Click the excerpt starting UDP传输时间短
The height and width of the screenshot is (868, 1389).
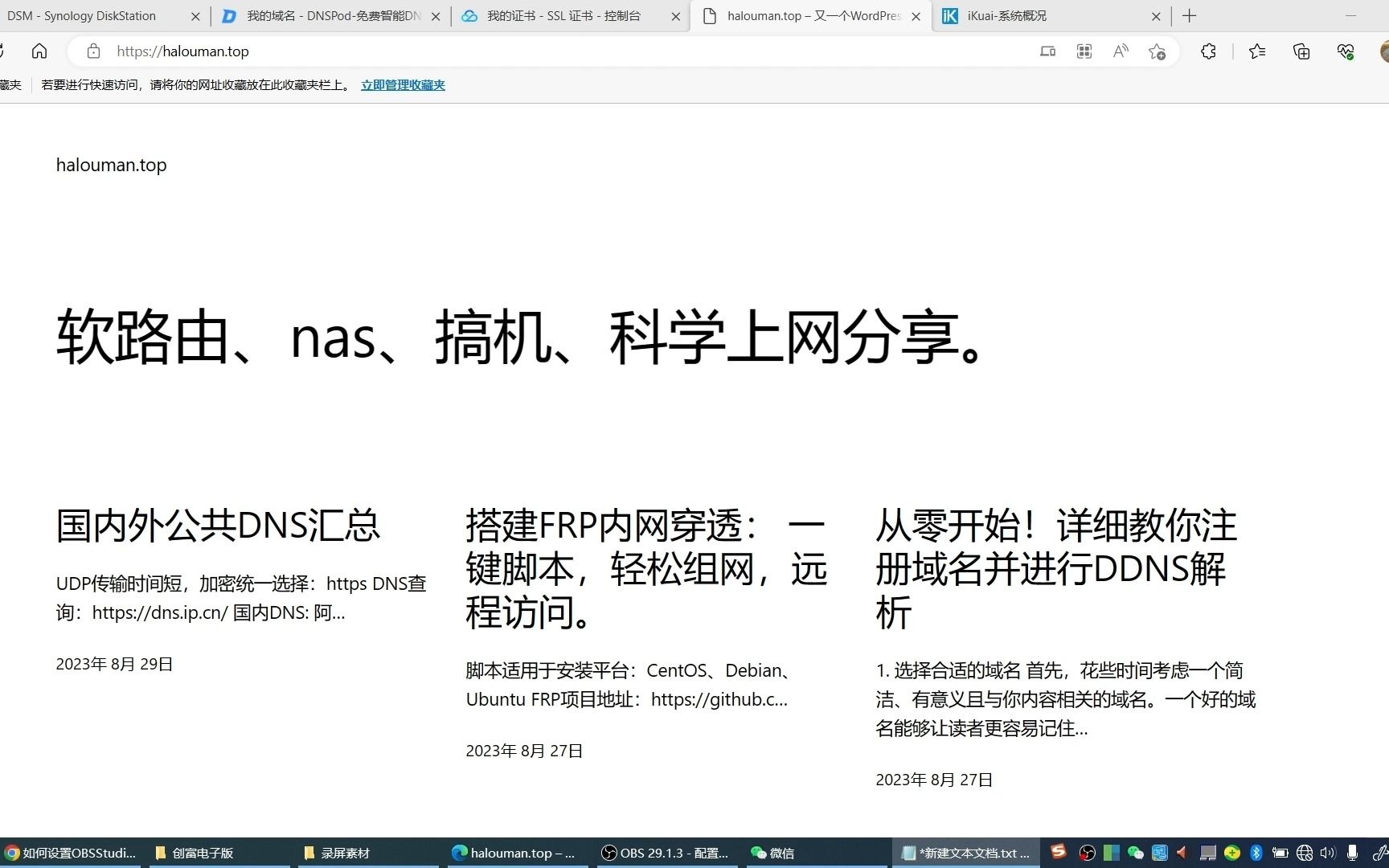[x=241, y=598]
